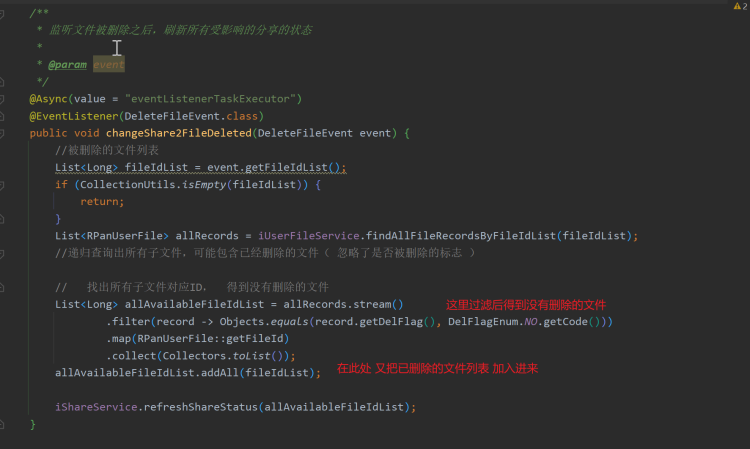This screenshot has height=449, width=750.
Task: Click refreshShareStatus method call
Action: [201, 407]
